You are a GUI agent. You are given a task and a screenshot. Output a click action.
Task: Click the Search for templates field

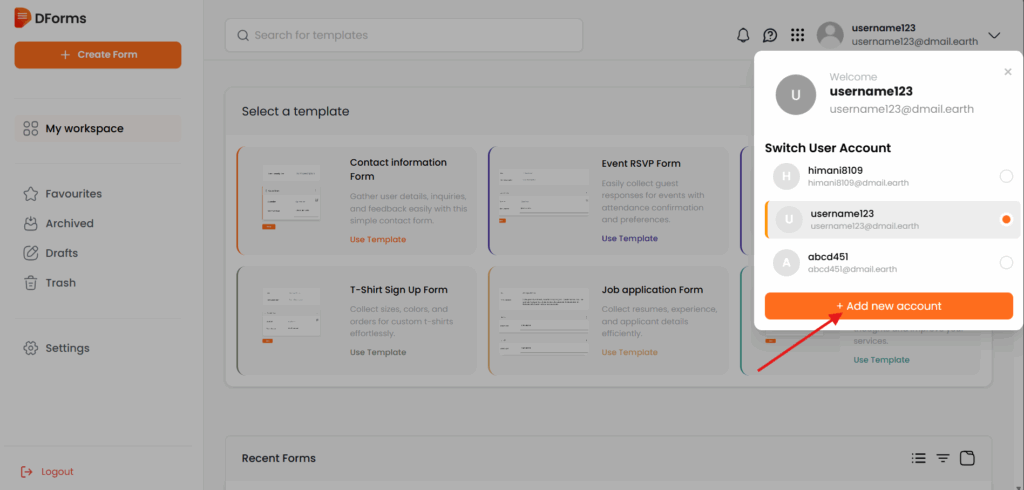pos(404,35)
